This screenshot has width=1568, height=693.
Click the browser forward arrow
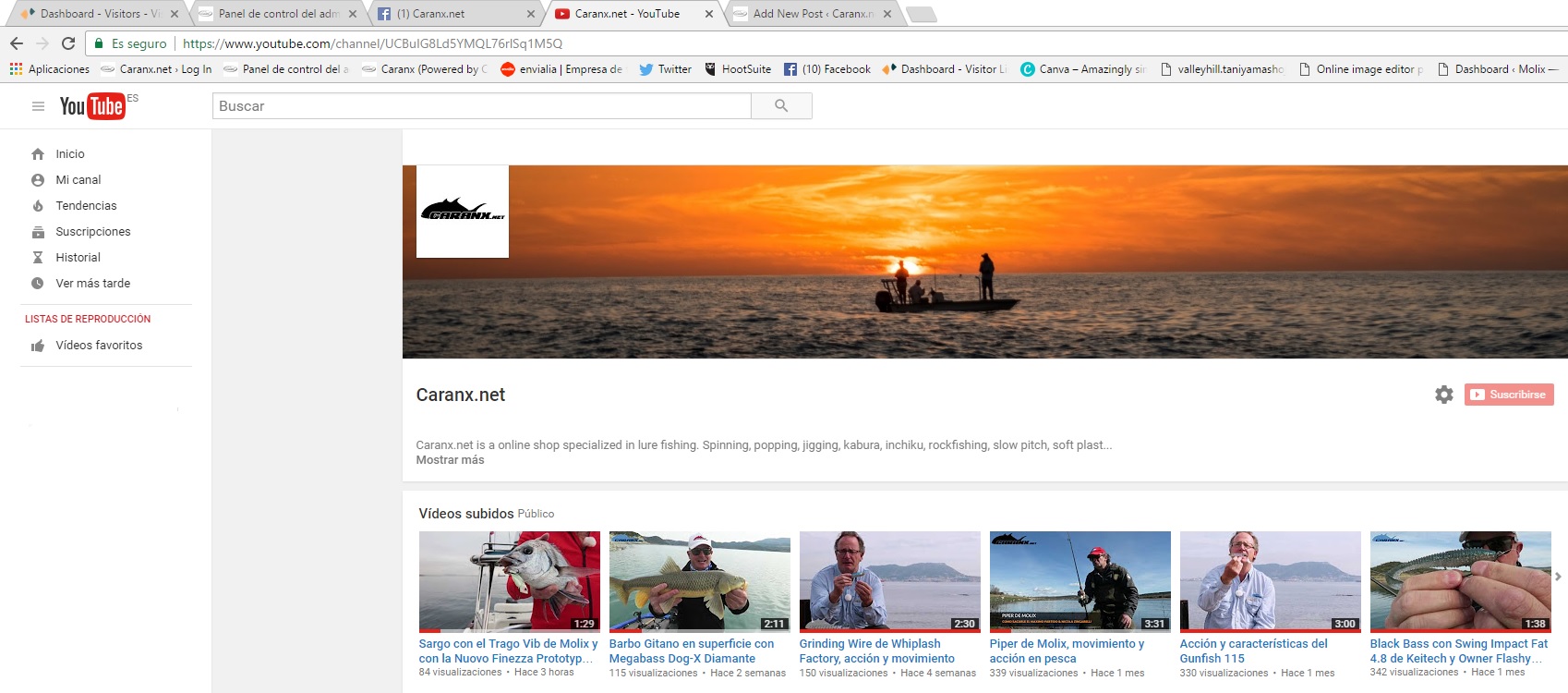tap(42, 43)
